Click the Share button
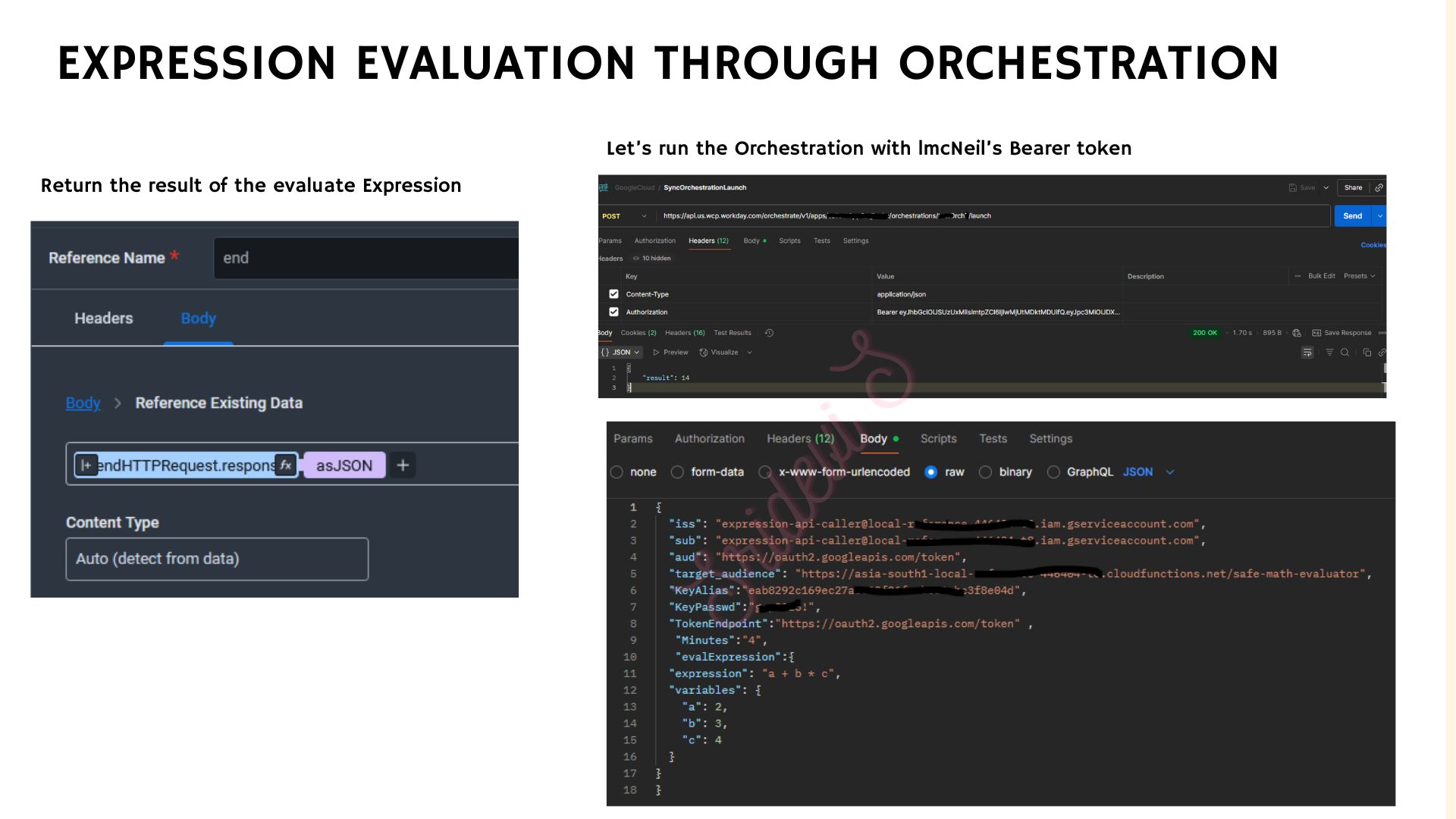 click(1353, 187)
